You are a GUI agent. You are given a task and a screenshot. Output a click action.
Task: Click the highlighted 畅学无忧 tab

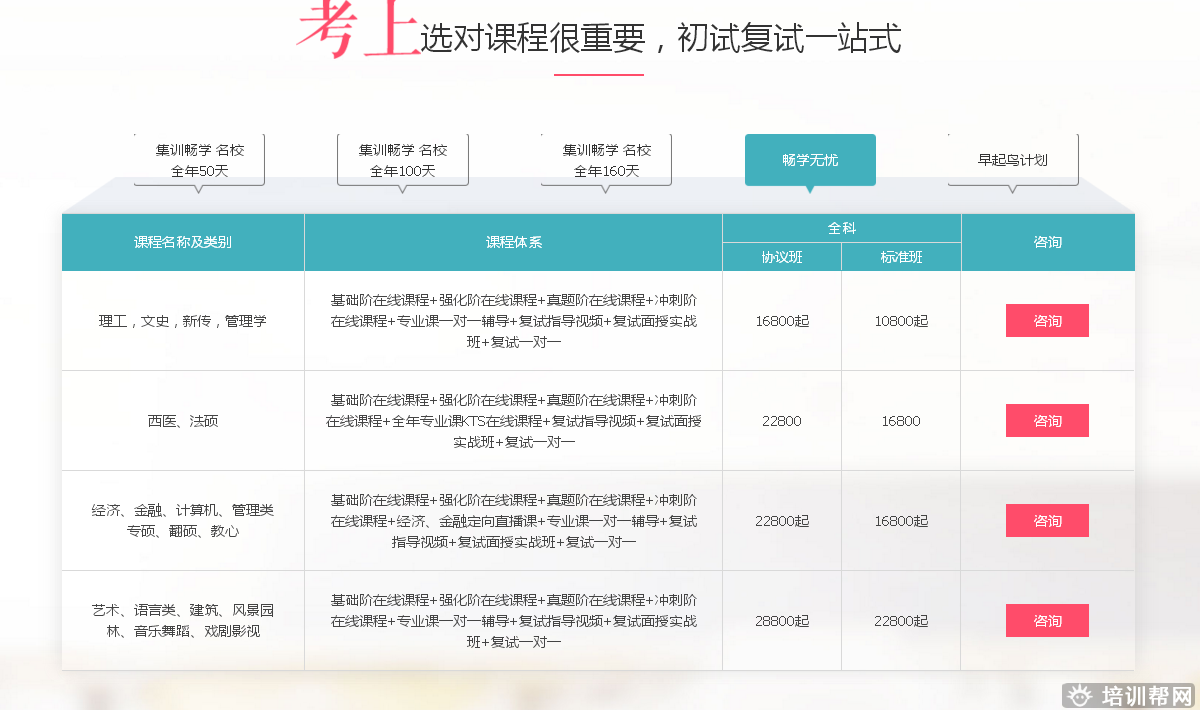(810, 160)
